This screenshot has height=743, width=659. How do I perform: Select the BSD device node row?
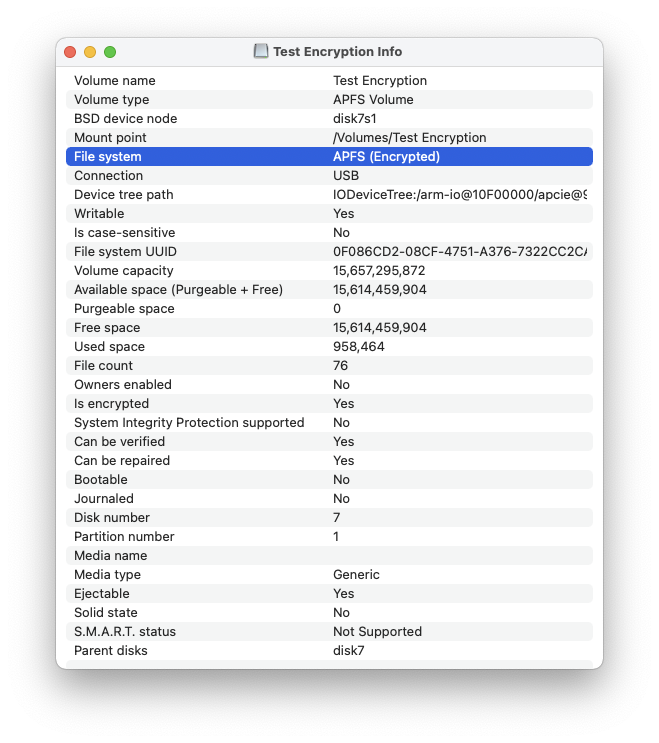pyautogui.click(x=329, y=119)
